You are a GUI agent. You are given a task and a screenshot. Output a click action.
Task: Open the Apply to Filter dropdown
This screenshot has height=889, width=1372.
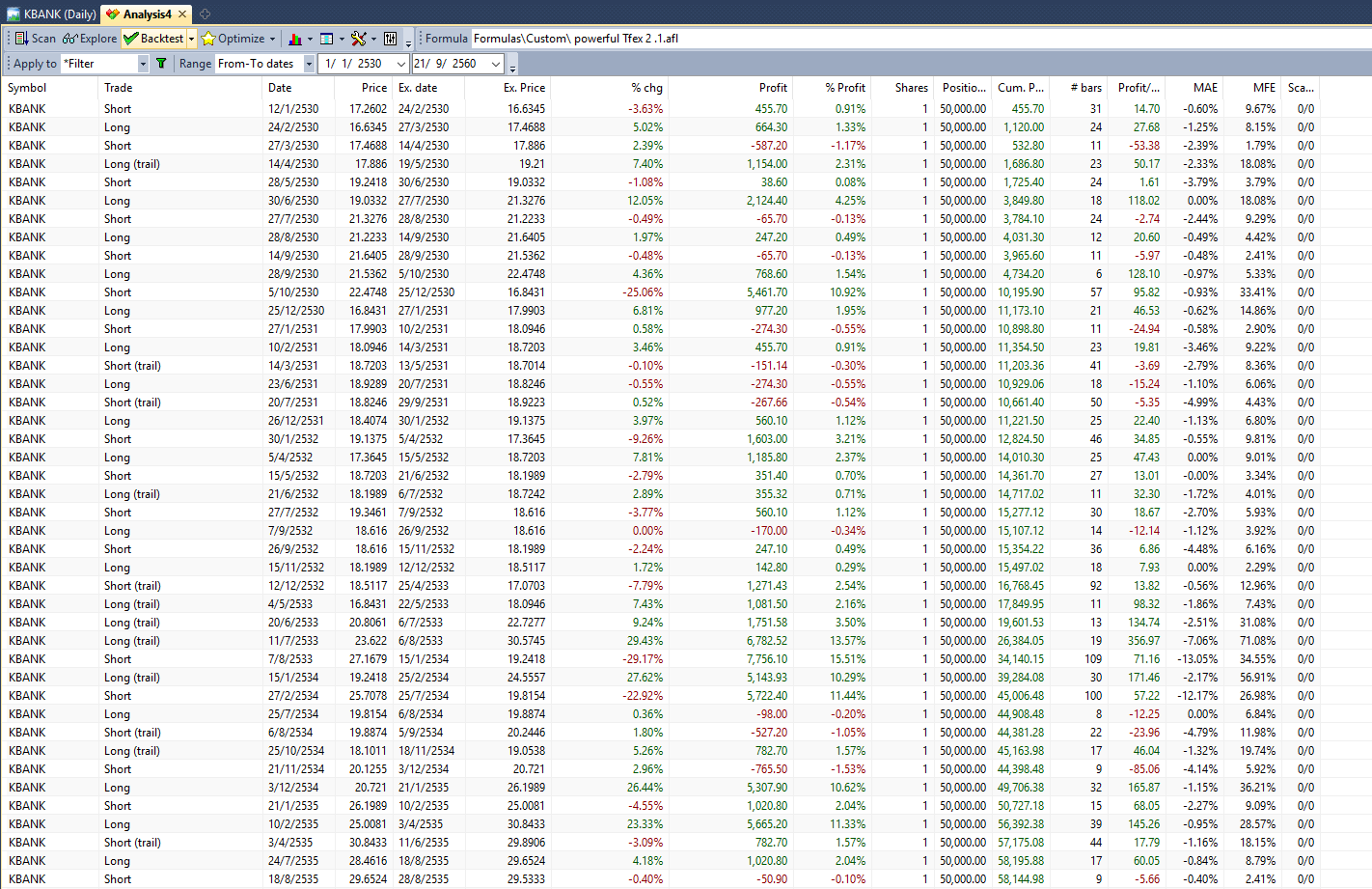[143, 64]
